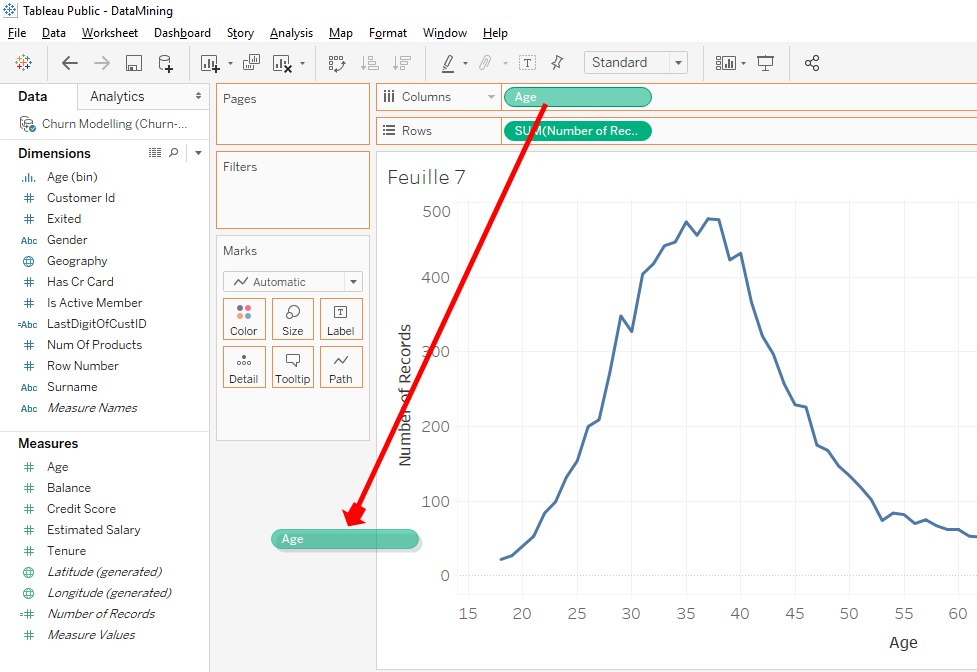Click the Label marks button

tap(341, 319)
